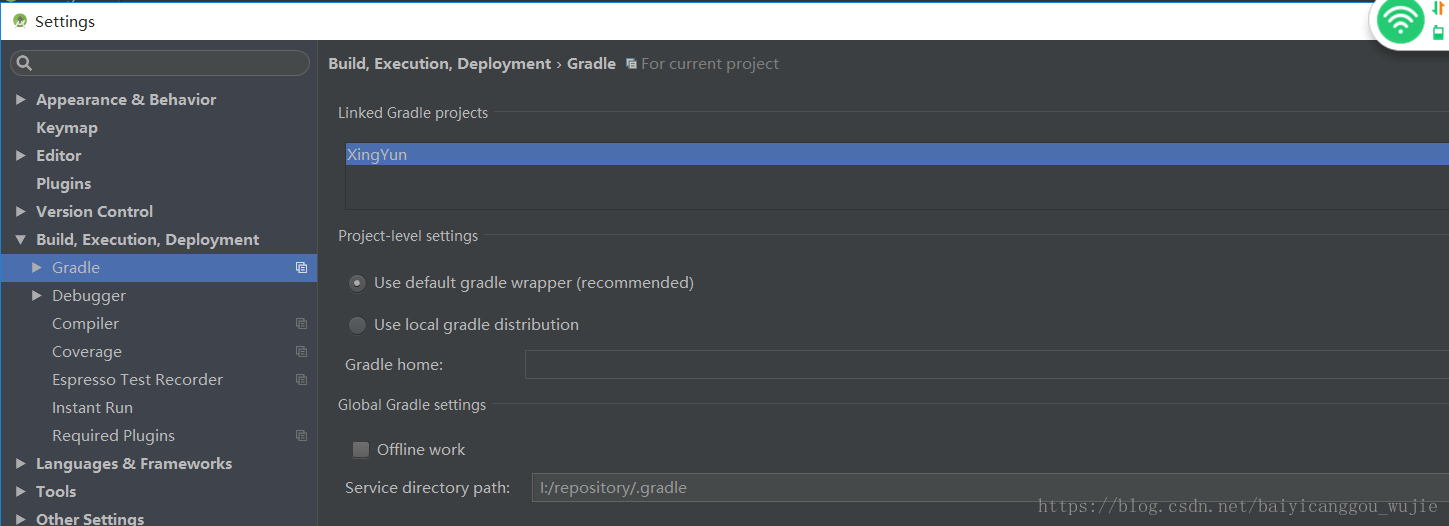Open the Plugins settings page
The height and width of the screenshot is (526, 1449).
pyautogui.click(x=63, y=184)
